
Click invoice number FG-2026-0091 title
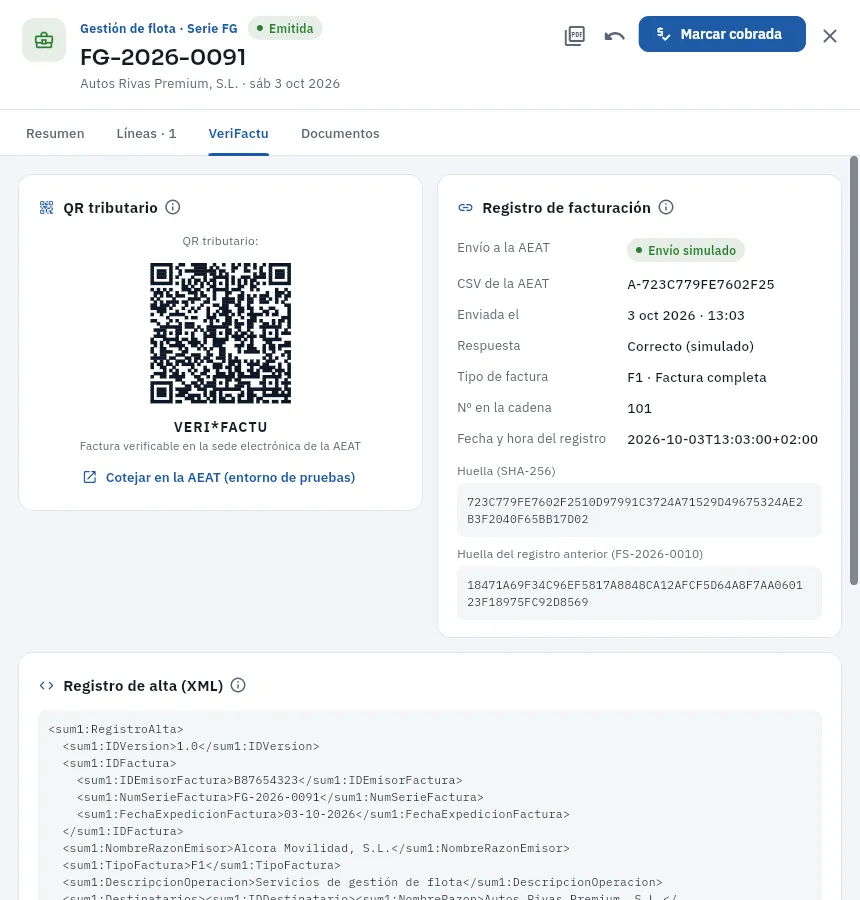pyautogui.click(x=163, y=57)
